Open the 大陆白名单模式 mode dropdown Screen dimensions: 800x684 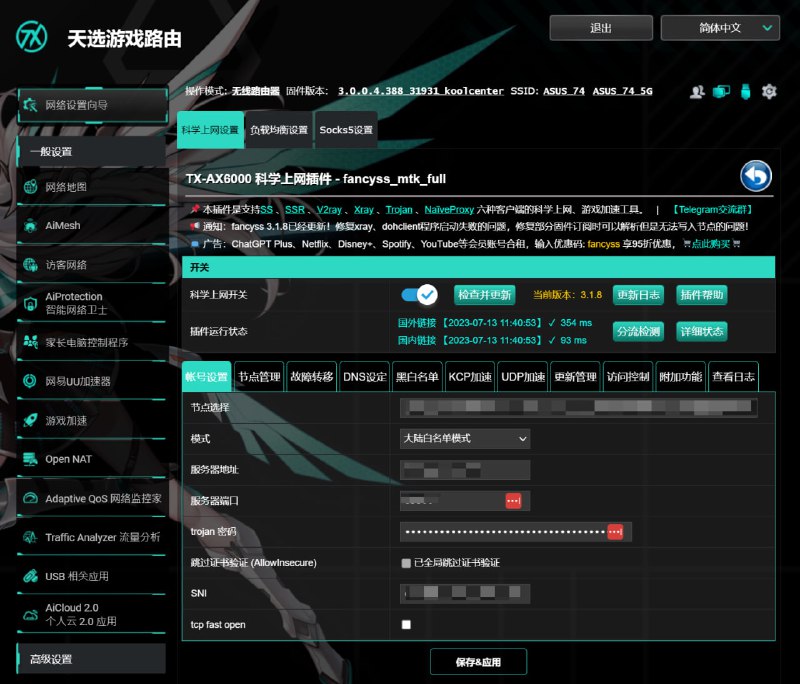[465, 439]
